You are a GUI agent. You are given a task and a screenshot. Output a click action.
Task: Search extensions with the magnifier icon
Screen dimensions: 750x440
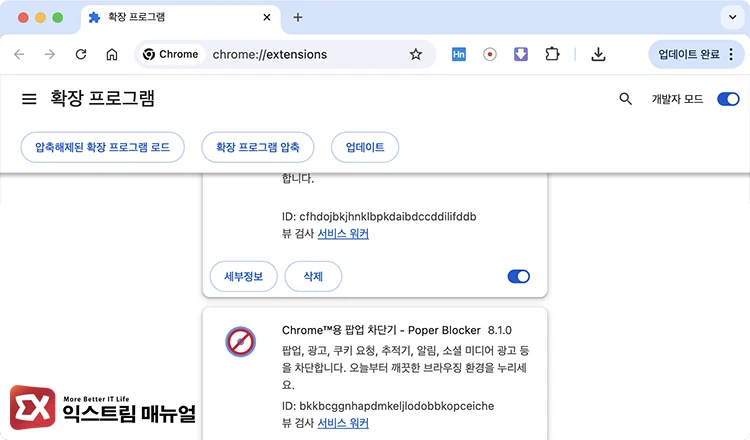point(625,99)
